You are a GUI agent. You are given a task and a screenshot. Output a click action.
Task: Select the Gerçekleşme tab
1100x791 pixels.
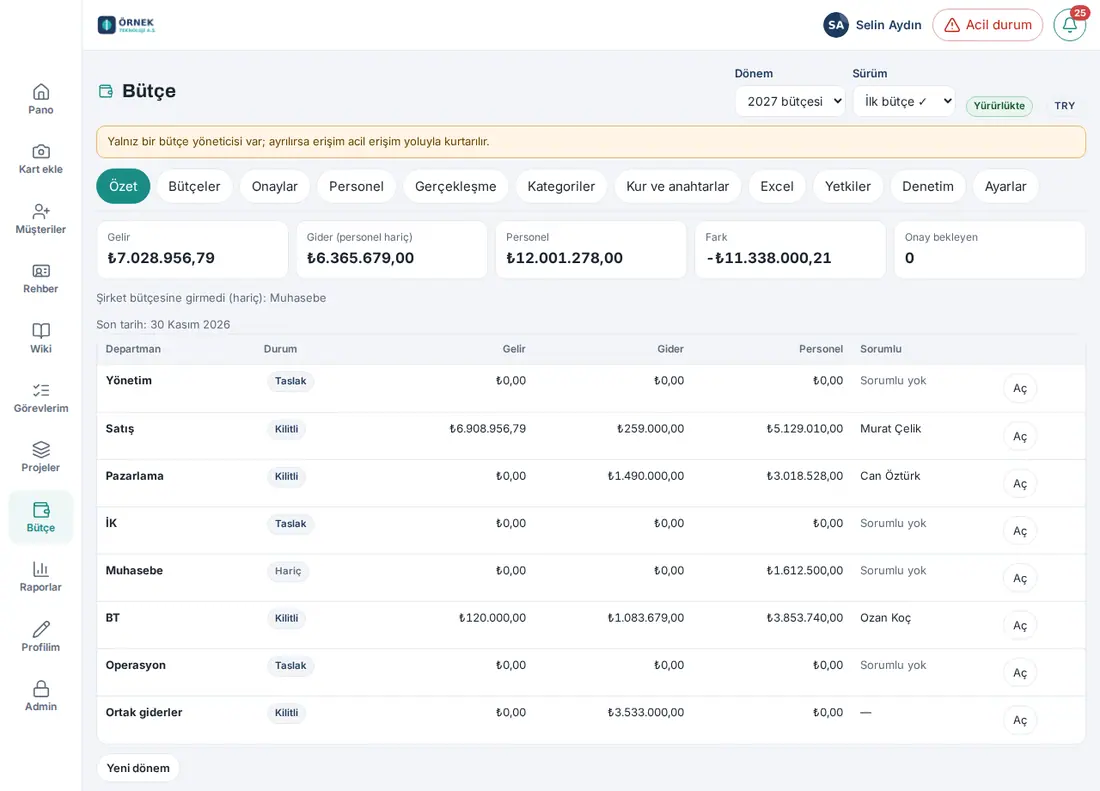(x=455, y=187)
